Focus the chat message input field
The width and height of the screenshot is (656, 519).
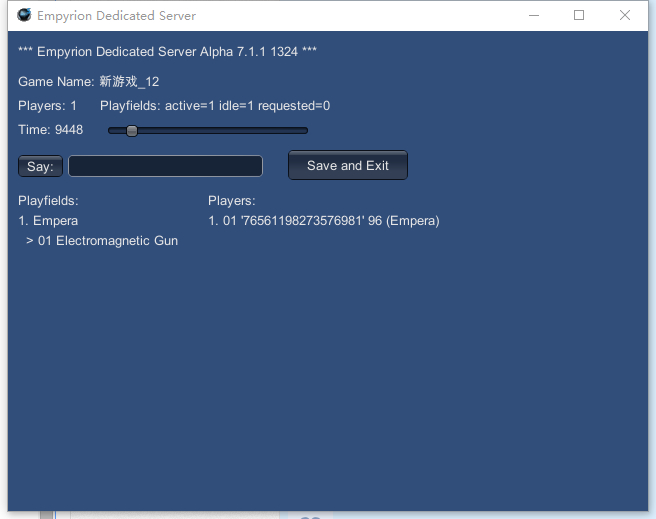(x=165, y=166)
